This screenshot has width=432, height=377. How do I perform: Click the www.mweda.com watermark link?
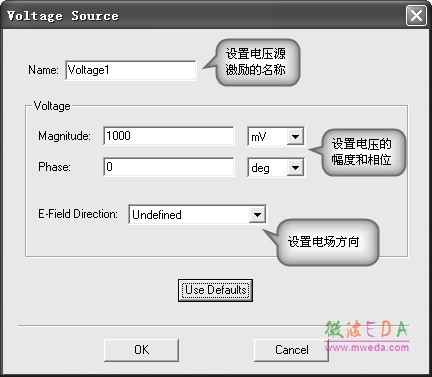click(367, 348)
